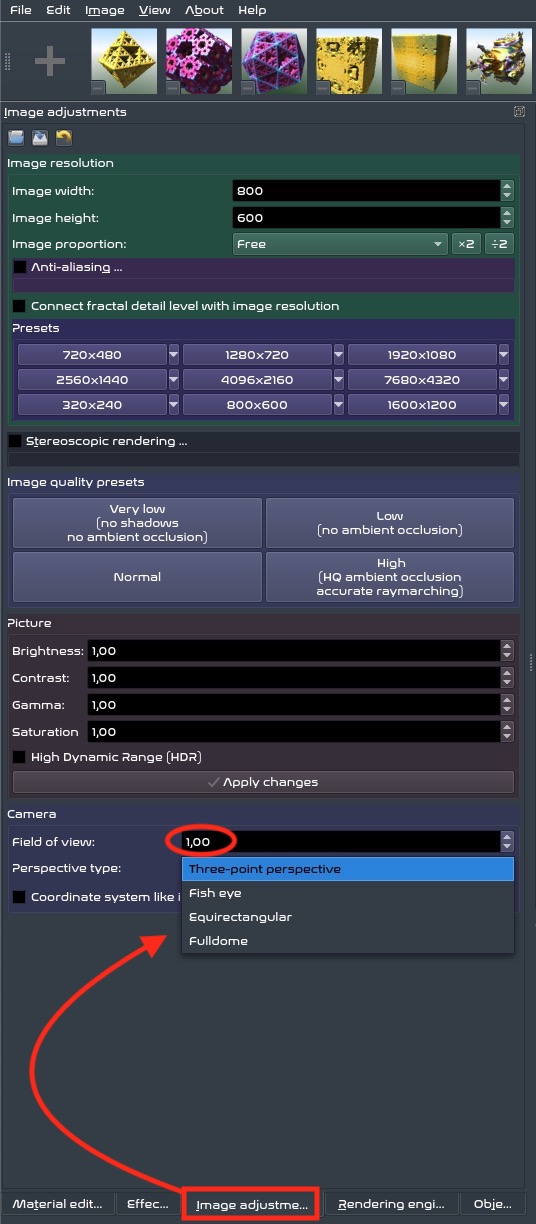Enable High Dynamic Range (HDR)

tap(19, 757)
